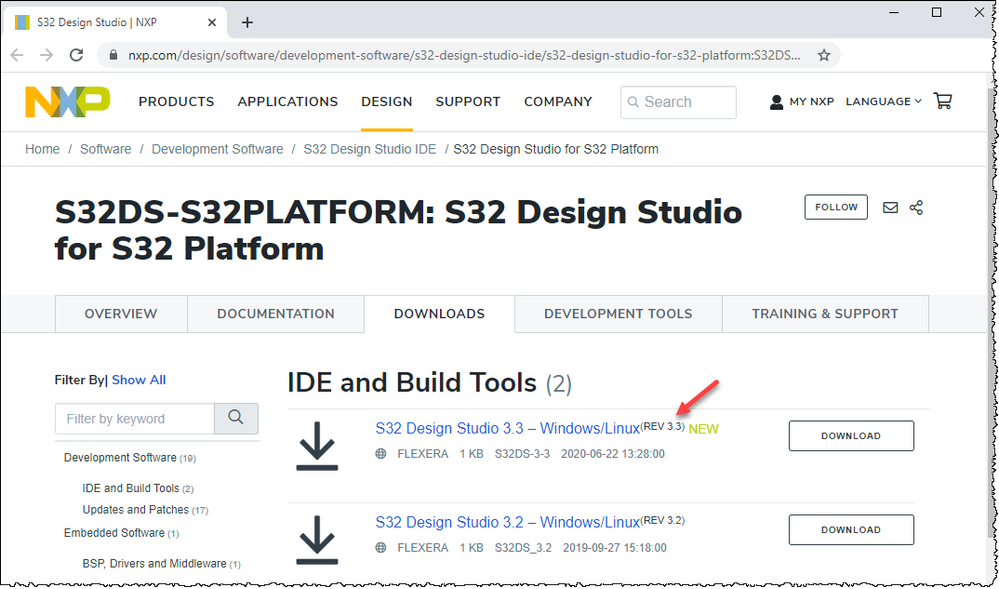Switch to the DEVELOPMENT TOOLS tab
Viewport: 999px width, 589px height.
click(618, 314)
